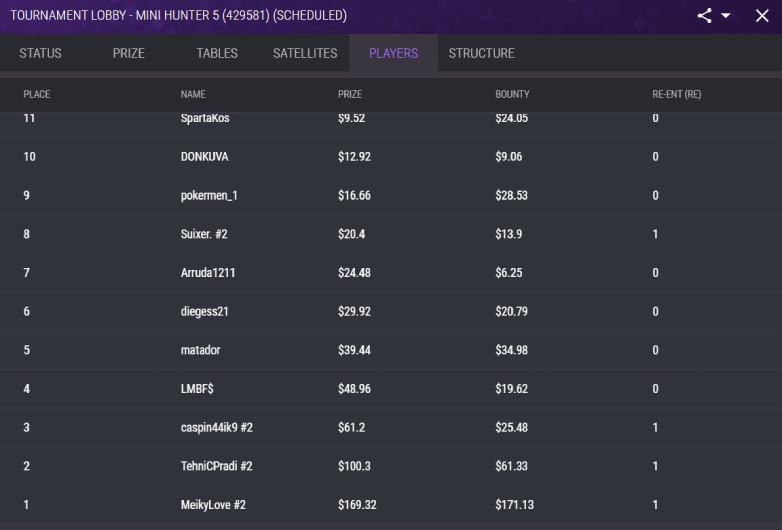
Task: Click prize value $61.2
Action: pos(352,427)
